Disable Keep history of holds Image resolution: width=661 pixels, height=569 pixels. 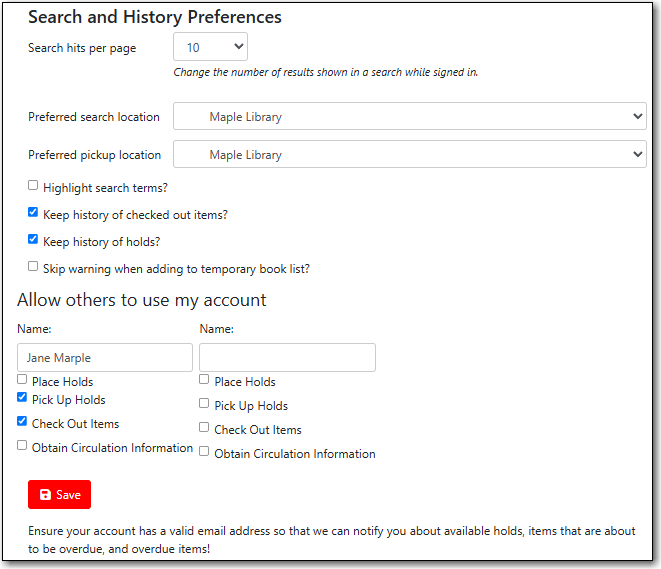tap(33, 240)
